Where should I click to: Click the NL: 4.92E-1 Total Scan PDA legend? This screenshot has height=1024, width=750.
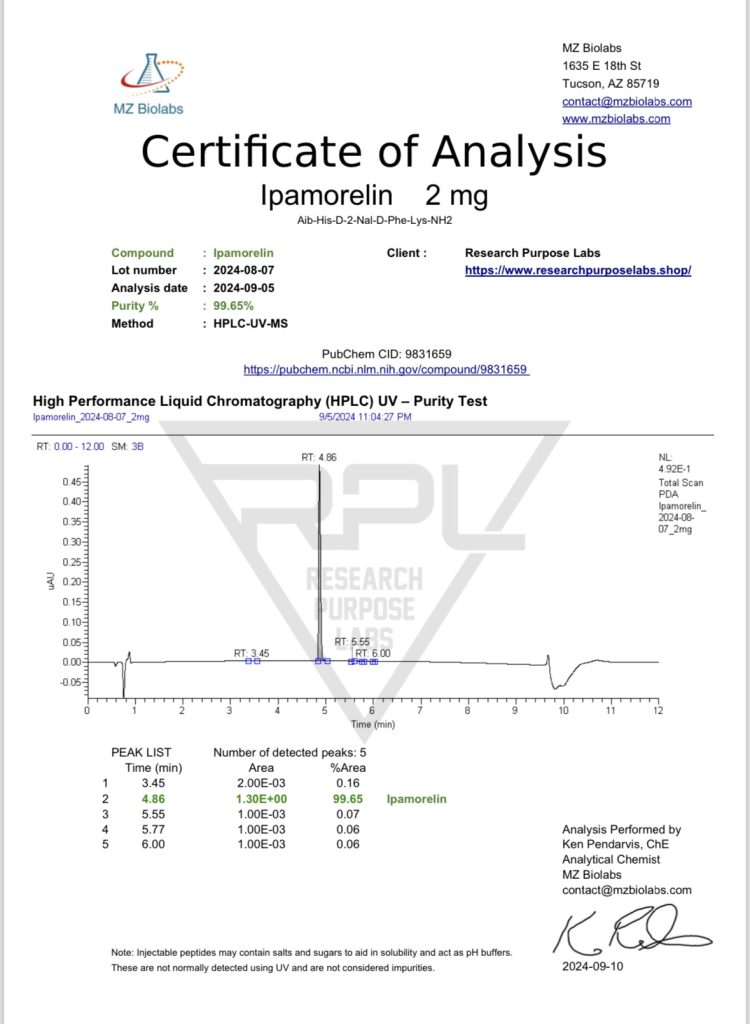pos(681,494)
